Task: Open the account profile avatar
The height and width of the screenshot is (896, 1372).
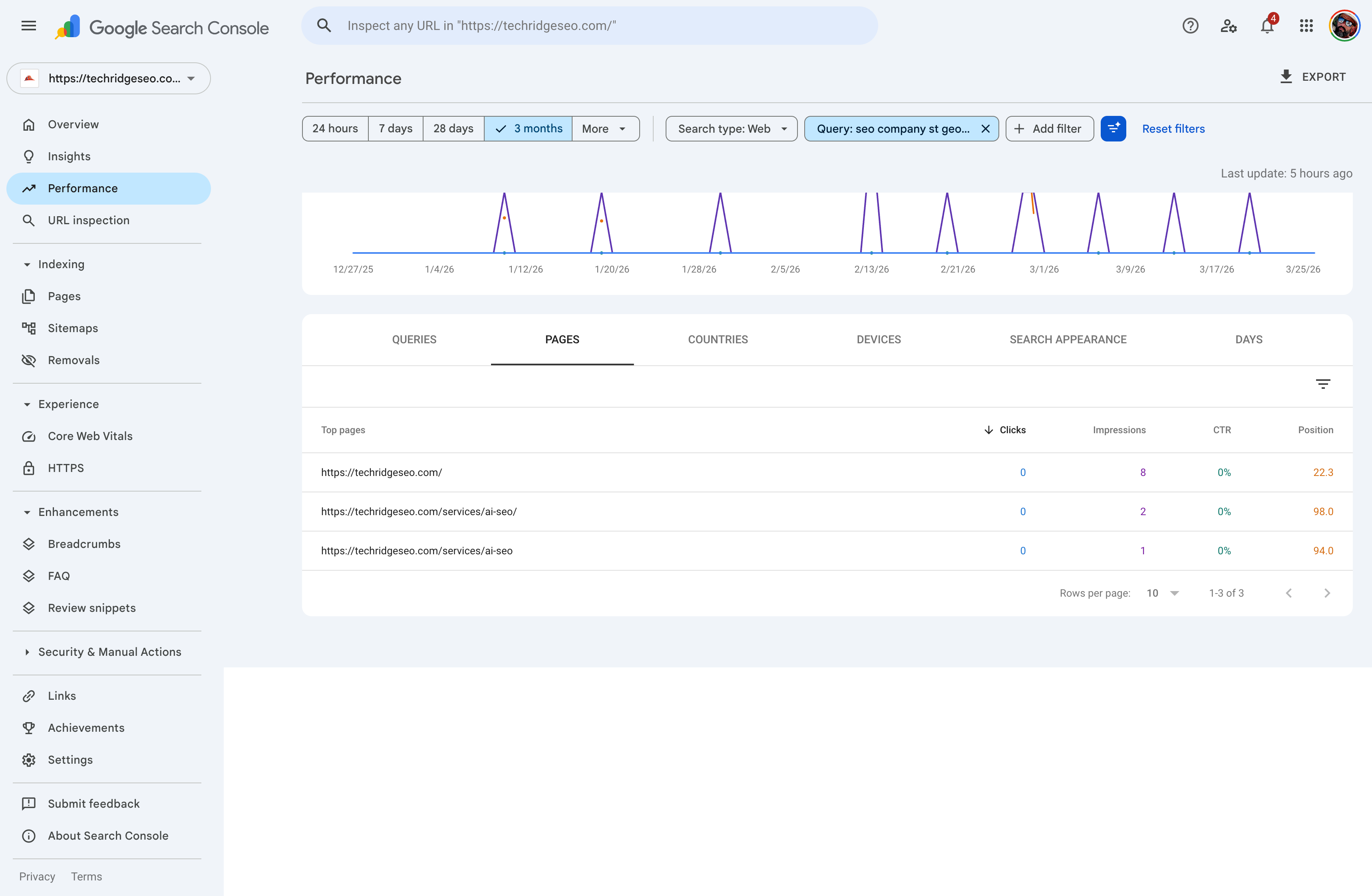Action: 1344,26
